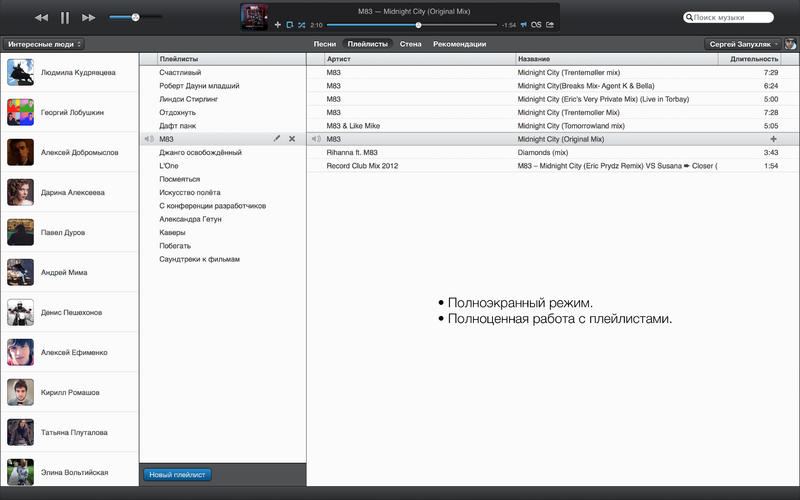
Task: Click the playback progress slider handle
Action: 418,25
